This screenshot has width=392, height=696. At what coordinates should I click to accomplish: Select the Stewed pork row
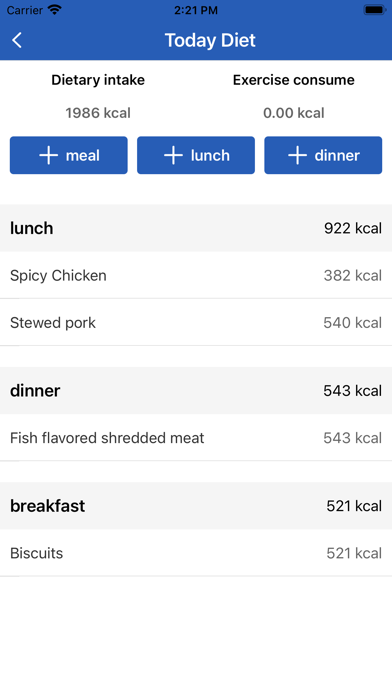click(x=196, y=323)
